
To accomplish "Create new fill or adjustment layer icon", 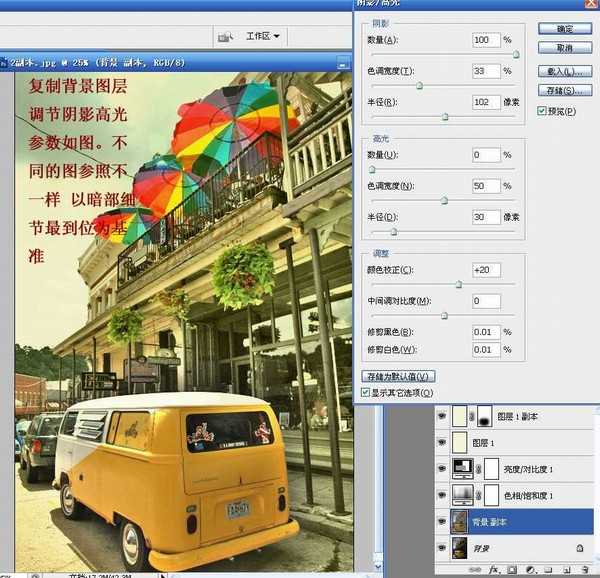I will pos(529,571).
